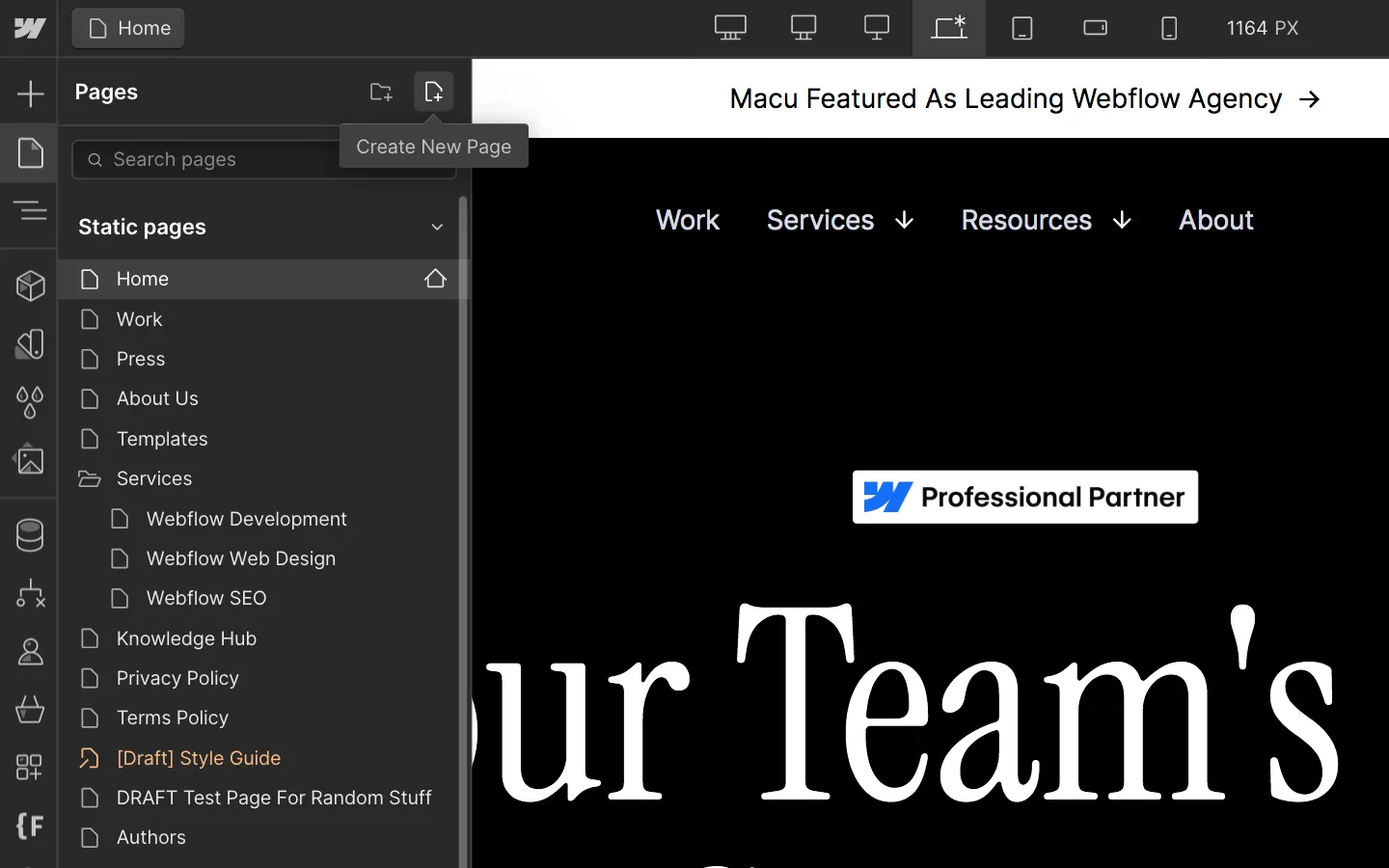Screen dimensions: 1389x868
Task: Switch to the mobile portrait breakpoint
Action: [x=1169, y=28]
